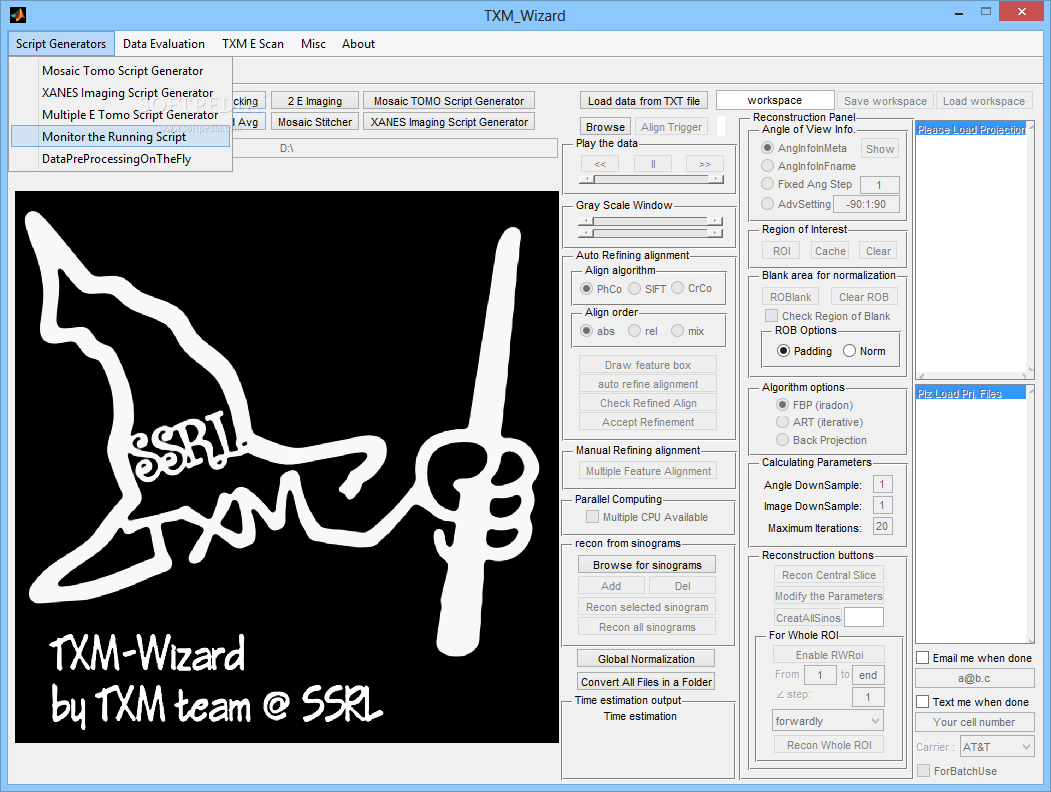
Task: Select Padding ROB option
Action: [783, 350]
